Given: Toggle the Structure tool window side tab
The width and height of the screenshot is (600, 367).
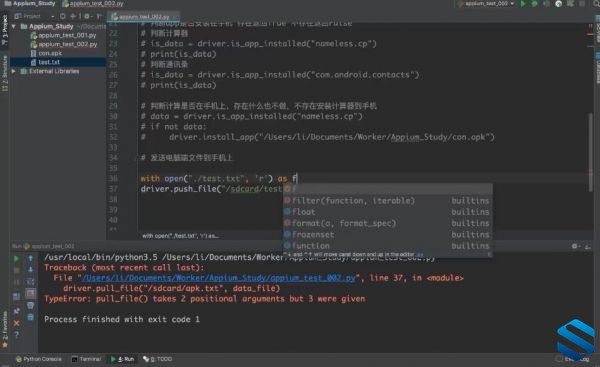Looking at the screenshot, I should pyautogui.click(x=5, y=73).
